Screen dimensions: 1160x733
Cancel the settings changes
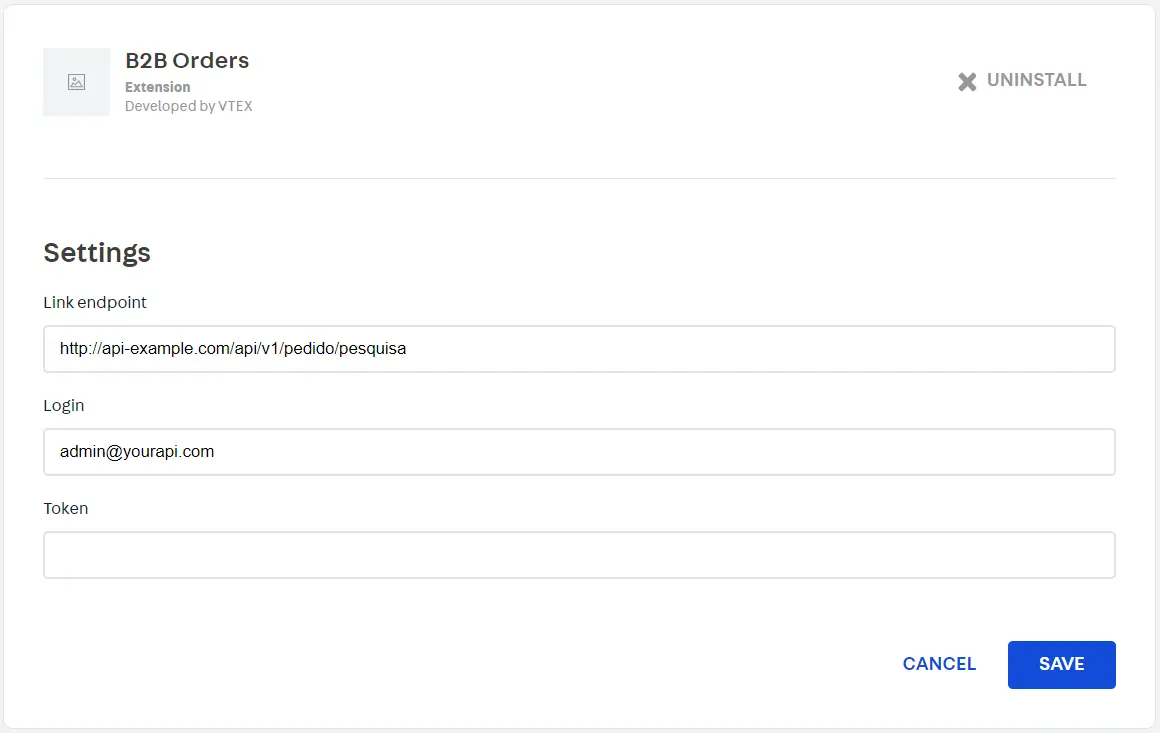pos(939,664)
